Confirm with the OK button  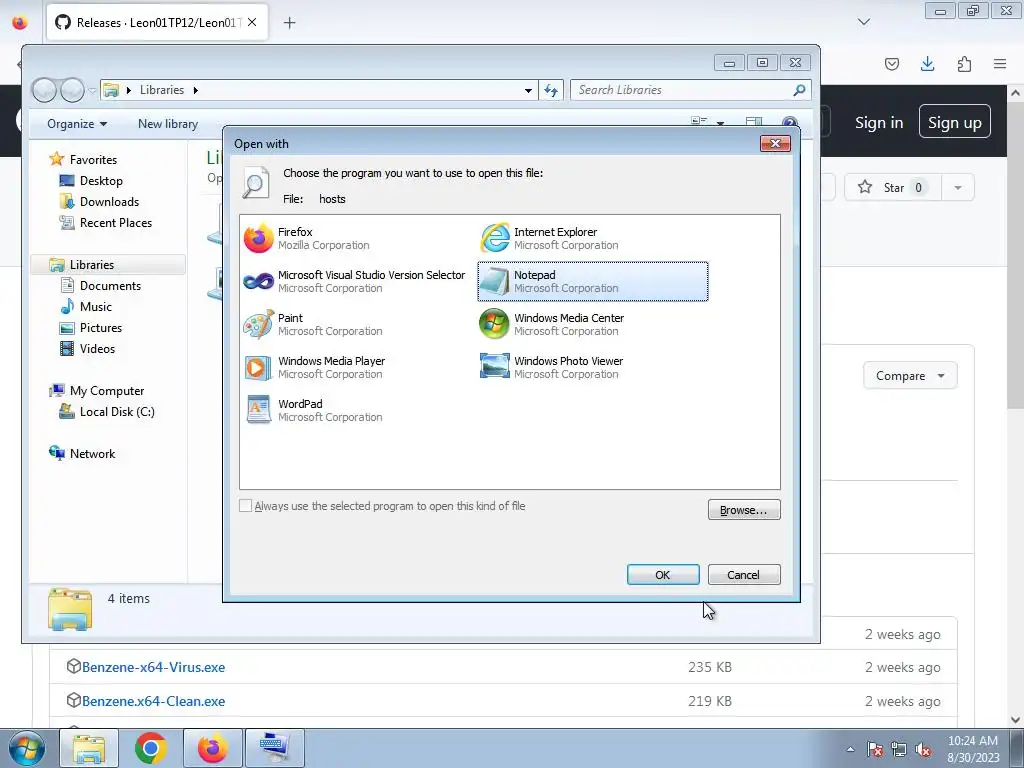[x=663, y=575]
